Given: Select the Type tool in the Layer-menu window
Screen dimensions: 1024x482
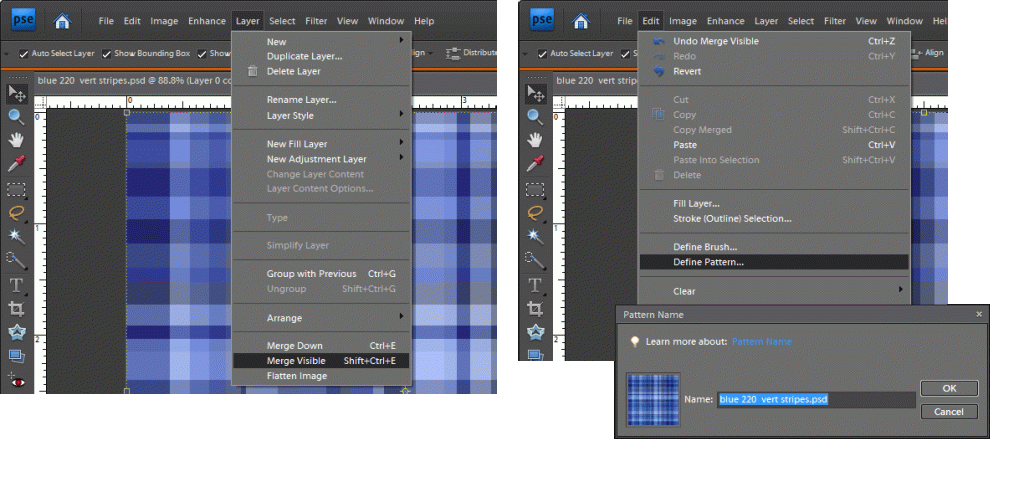Looking at the screenshot, I should 16,285.
